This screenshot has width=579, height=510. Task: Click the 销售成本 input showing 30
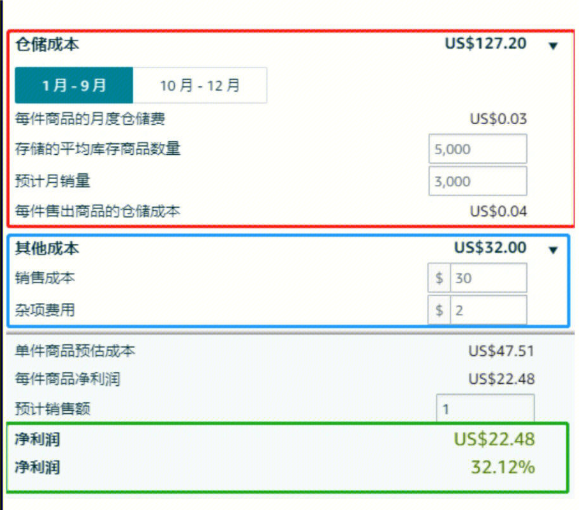[488, 278]
